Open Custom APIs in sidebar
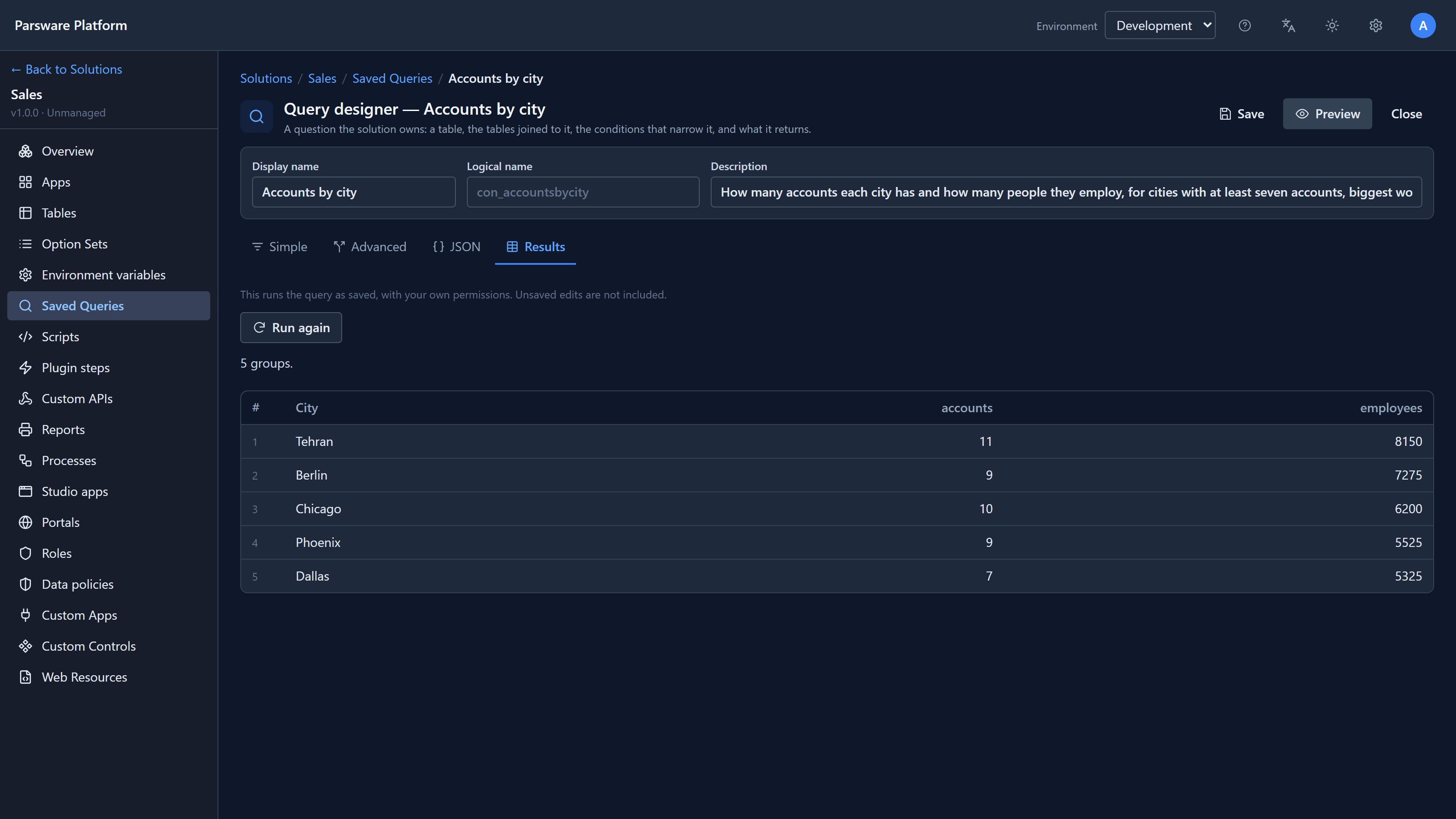This screenshot has height=819, width=1456. (x=109, y=399)
